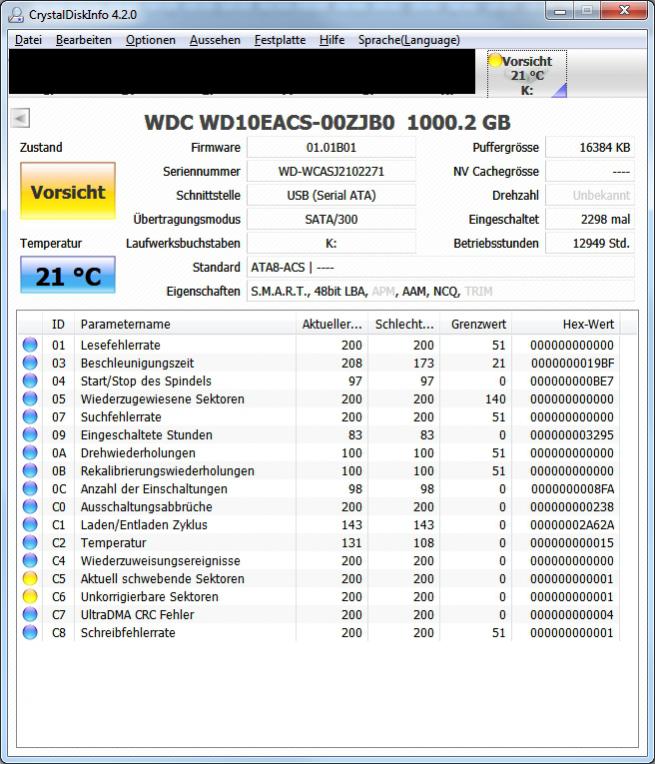Click the status icon for Schreibfehlerrate
Screen dimensions: 655x764
(30, 632)
